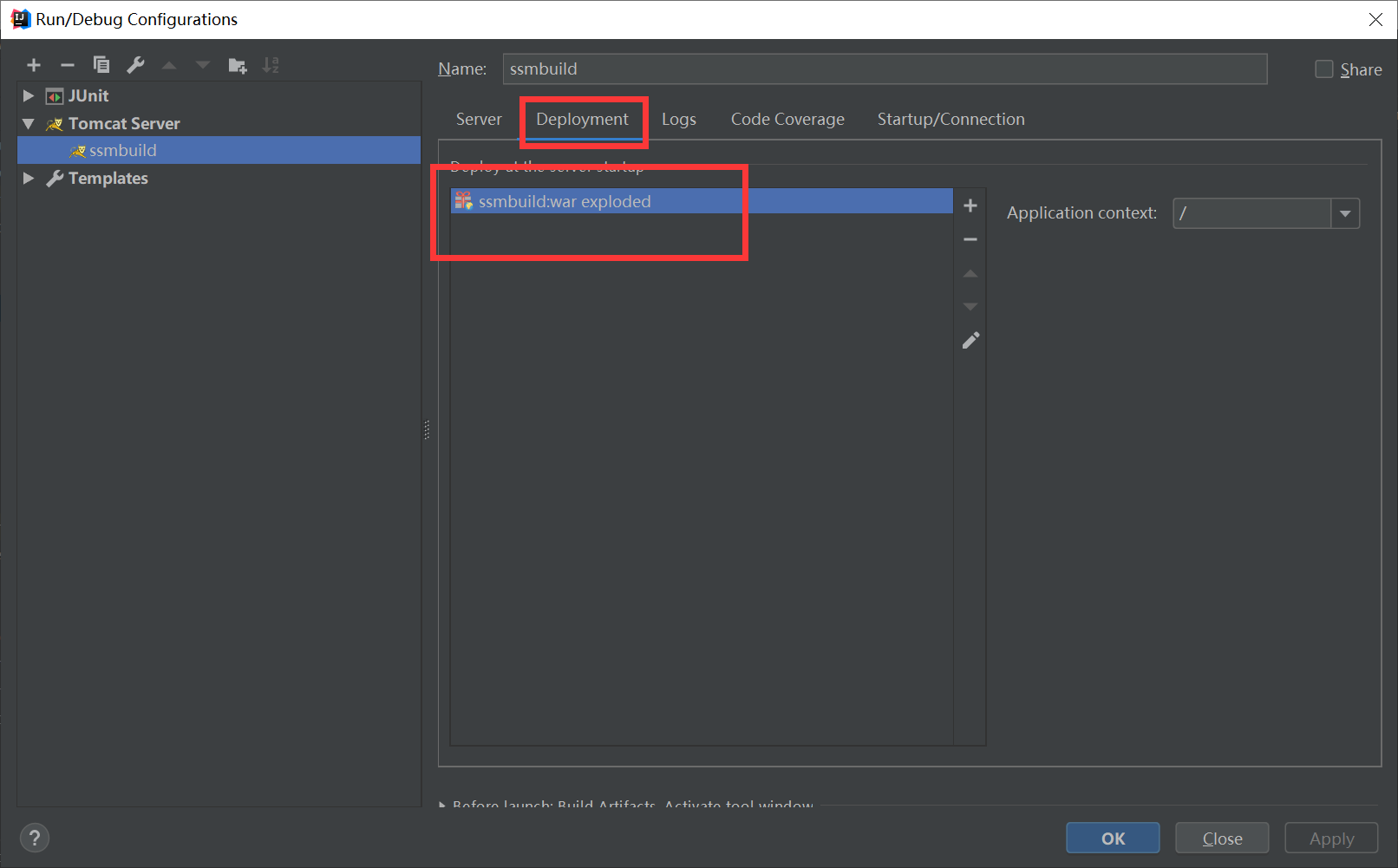Select the Templates tree label
The width and height of the screenshot is (1398, 868).
[108, 179]
